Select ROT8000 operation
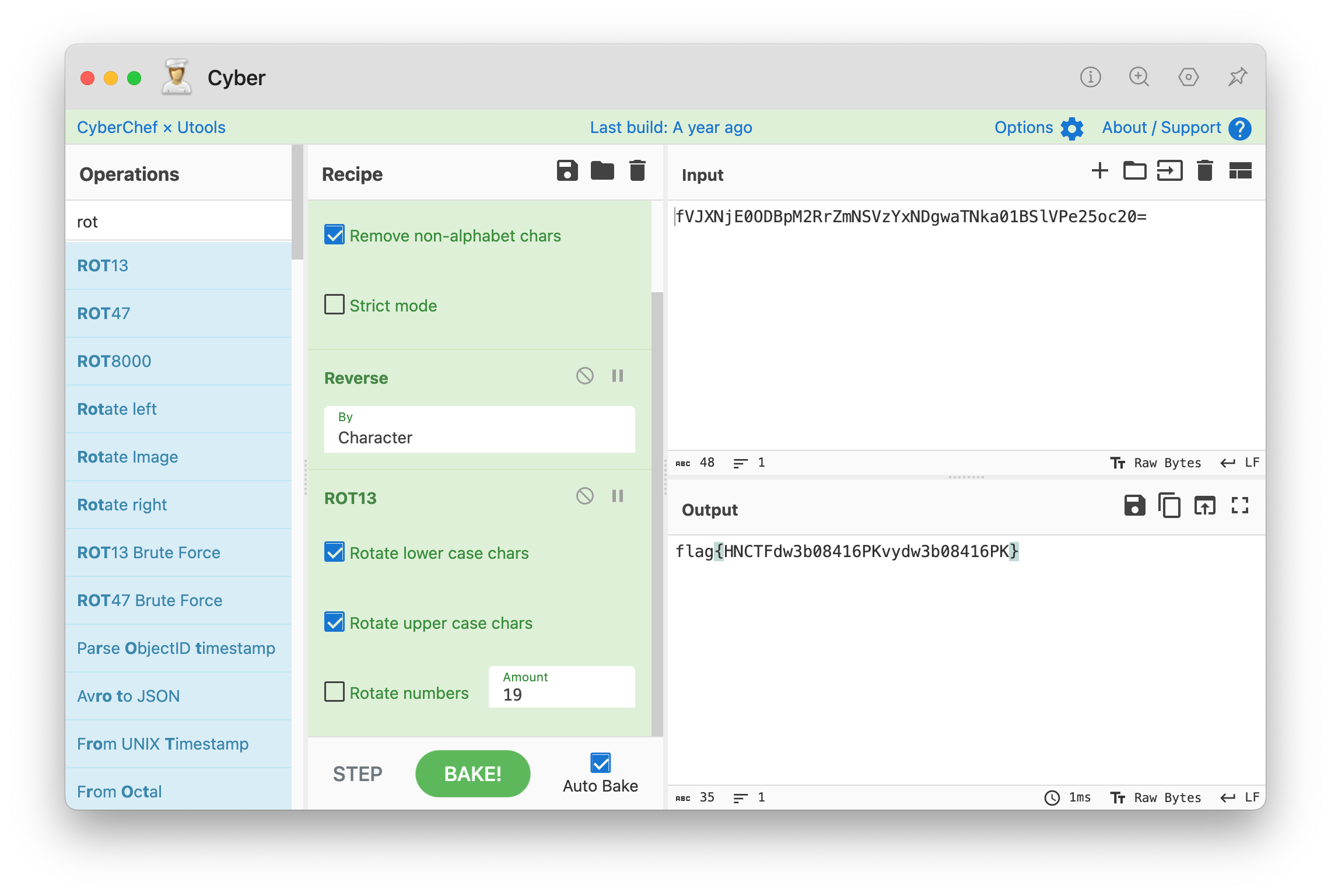Screen dimensions: 1331x896 [178, 361]
